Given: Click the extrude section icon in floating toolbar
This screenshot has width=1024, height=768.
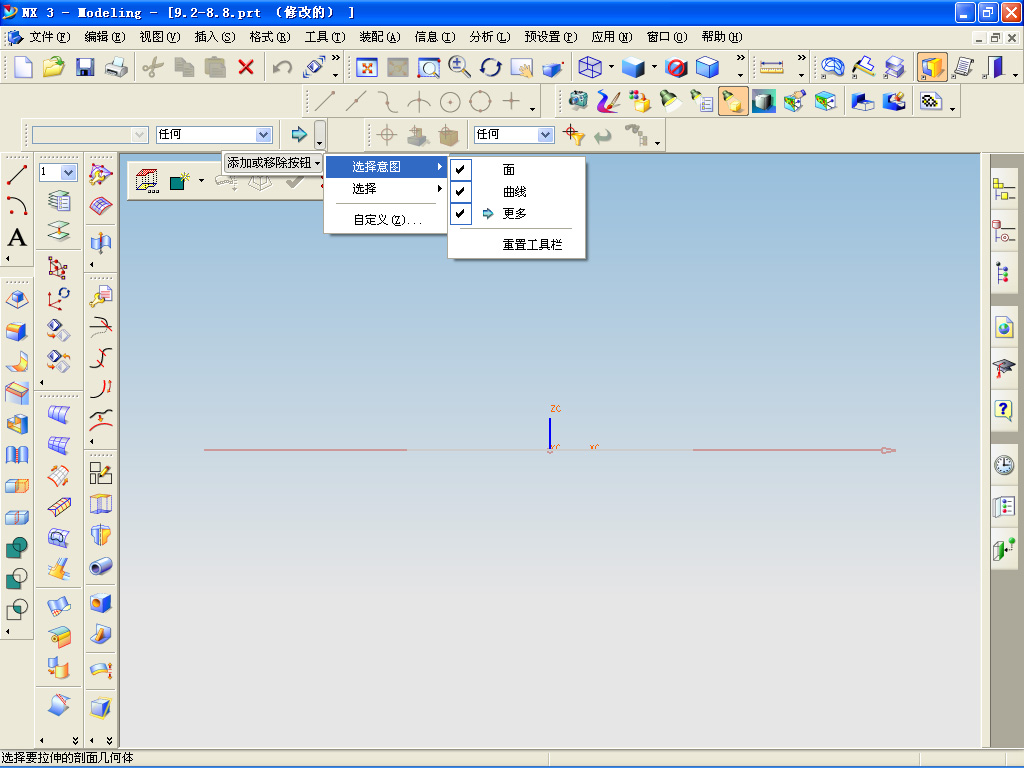Looking at the screenshot, I should [148, 181].
